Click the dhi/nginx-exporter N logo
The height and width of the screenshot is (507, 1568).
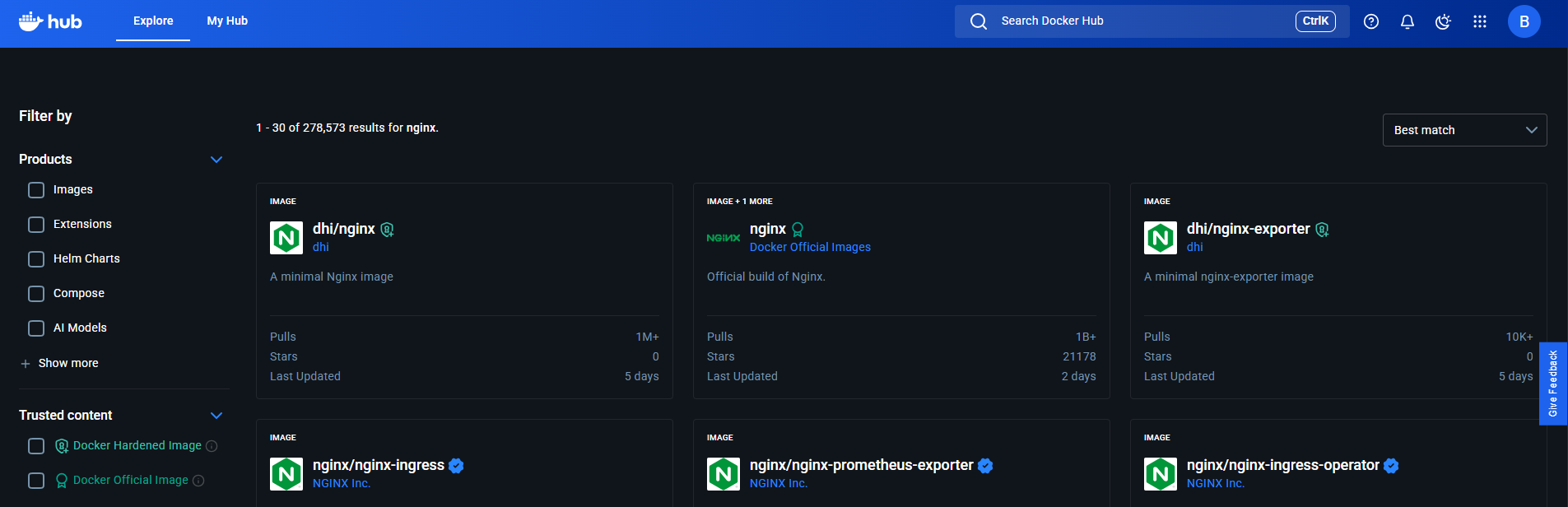click(1161, 238)
